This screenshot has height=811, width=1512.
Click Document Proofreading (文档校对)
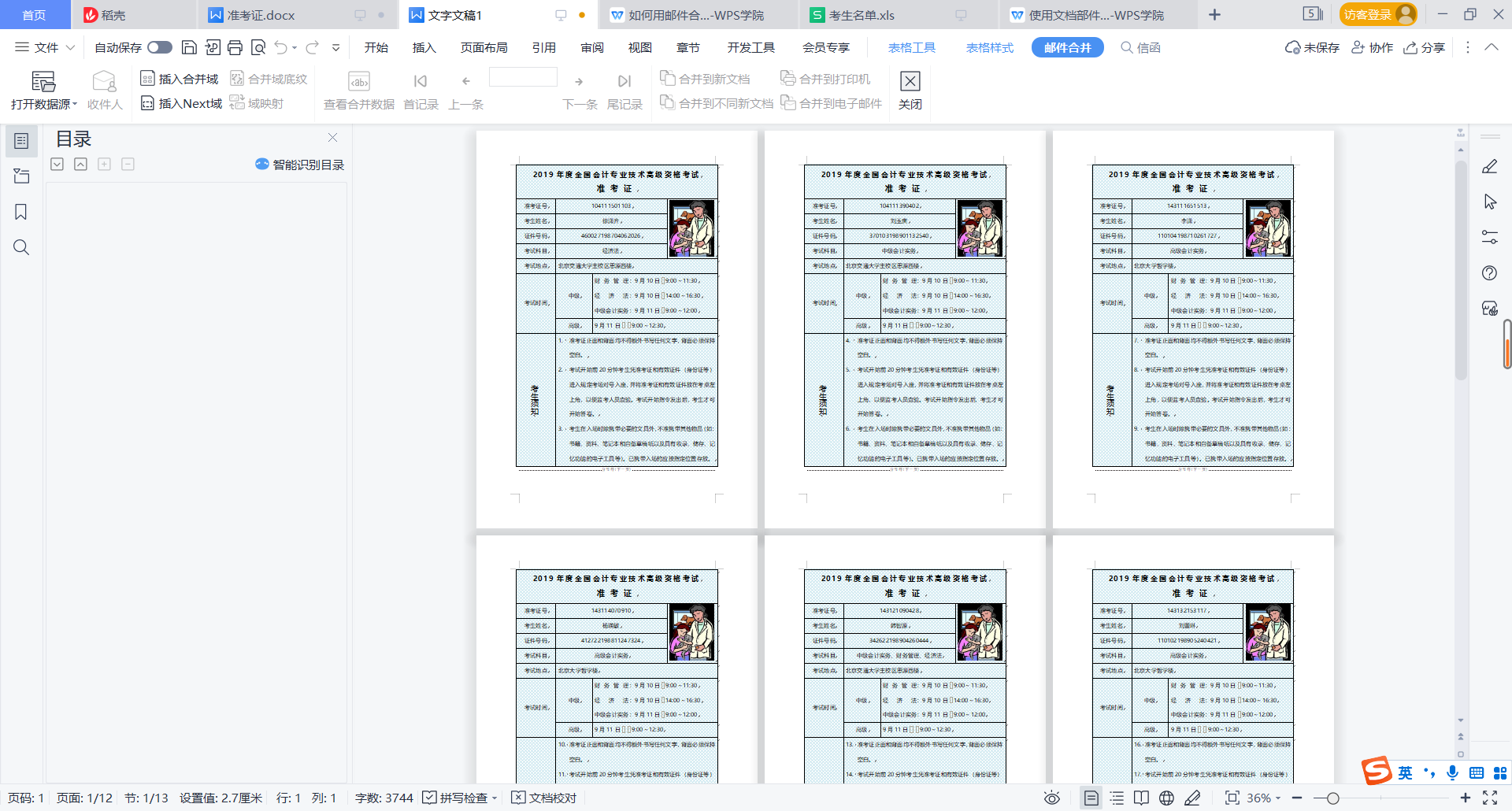544,798
